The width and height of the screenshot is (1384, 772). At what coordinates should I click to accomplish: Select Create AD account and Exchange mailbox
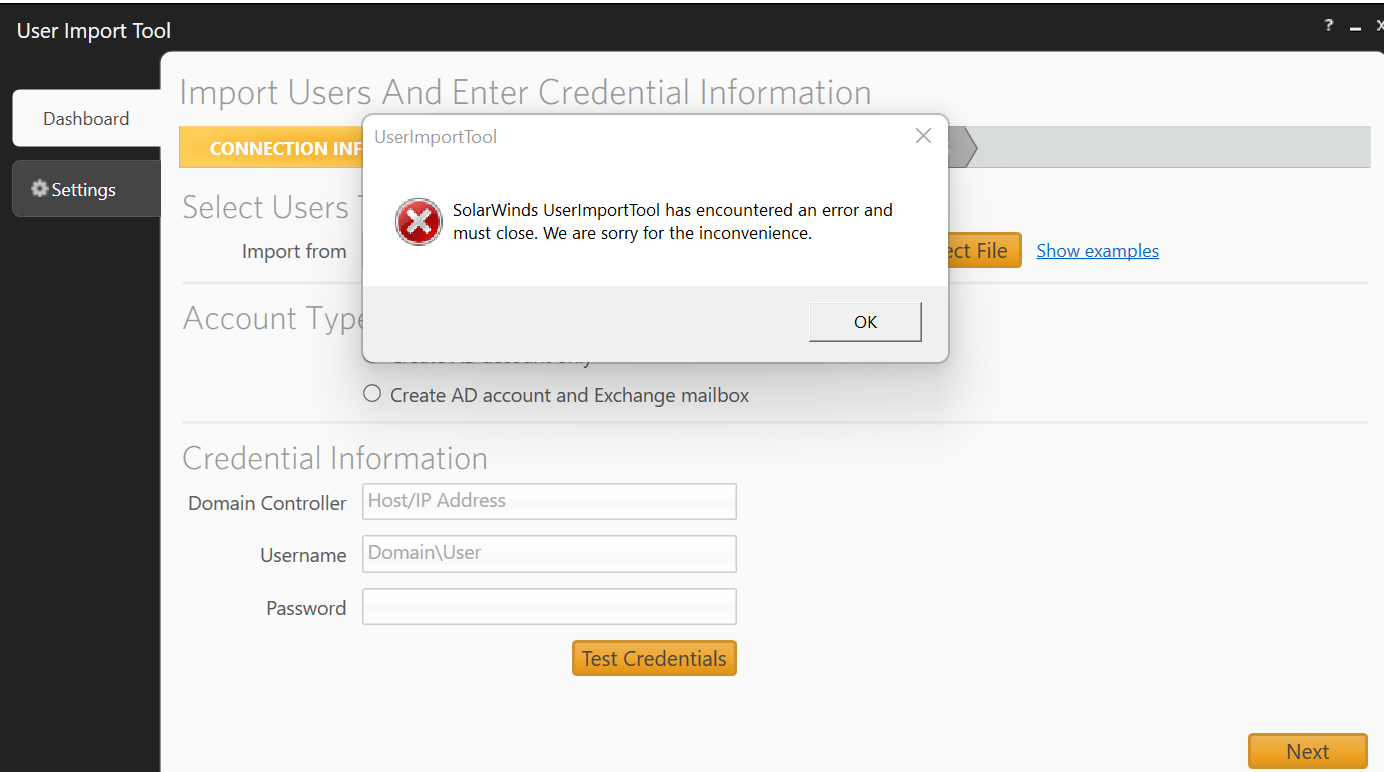[x=372, y=394]
